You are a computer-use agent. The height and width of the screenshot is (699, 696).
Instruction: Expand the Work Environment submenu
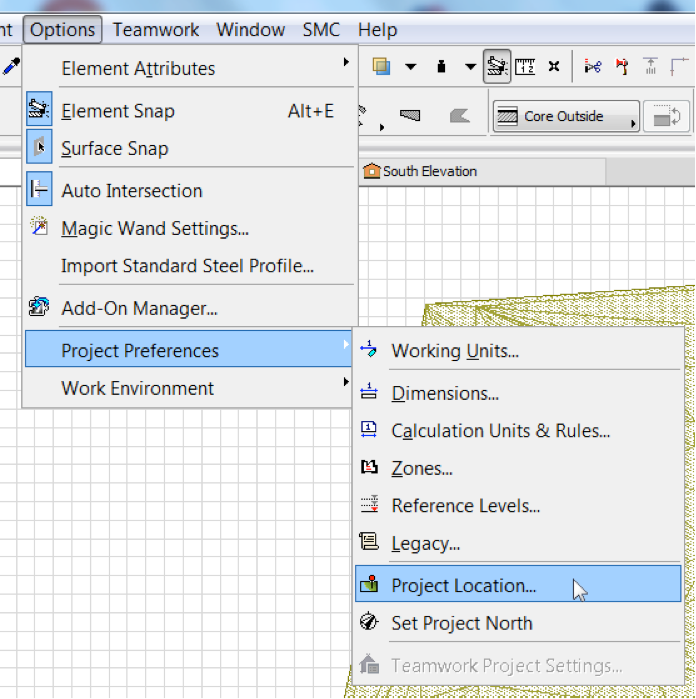pos(189,388)
